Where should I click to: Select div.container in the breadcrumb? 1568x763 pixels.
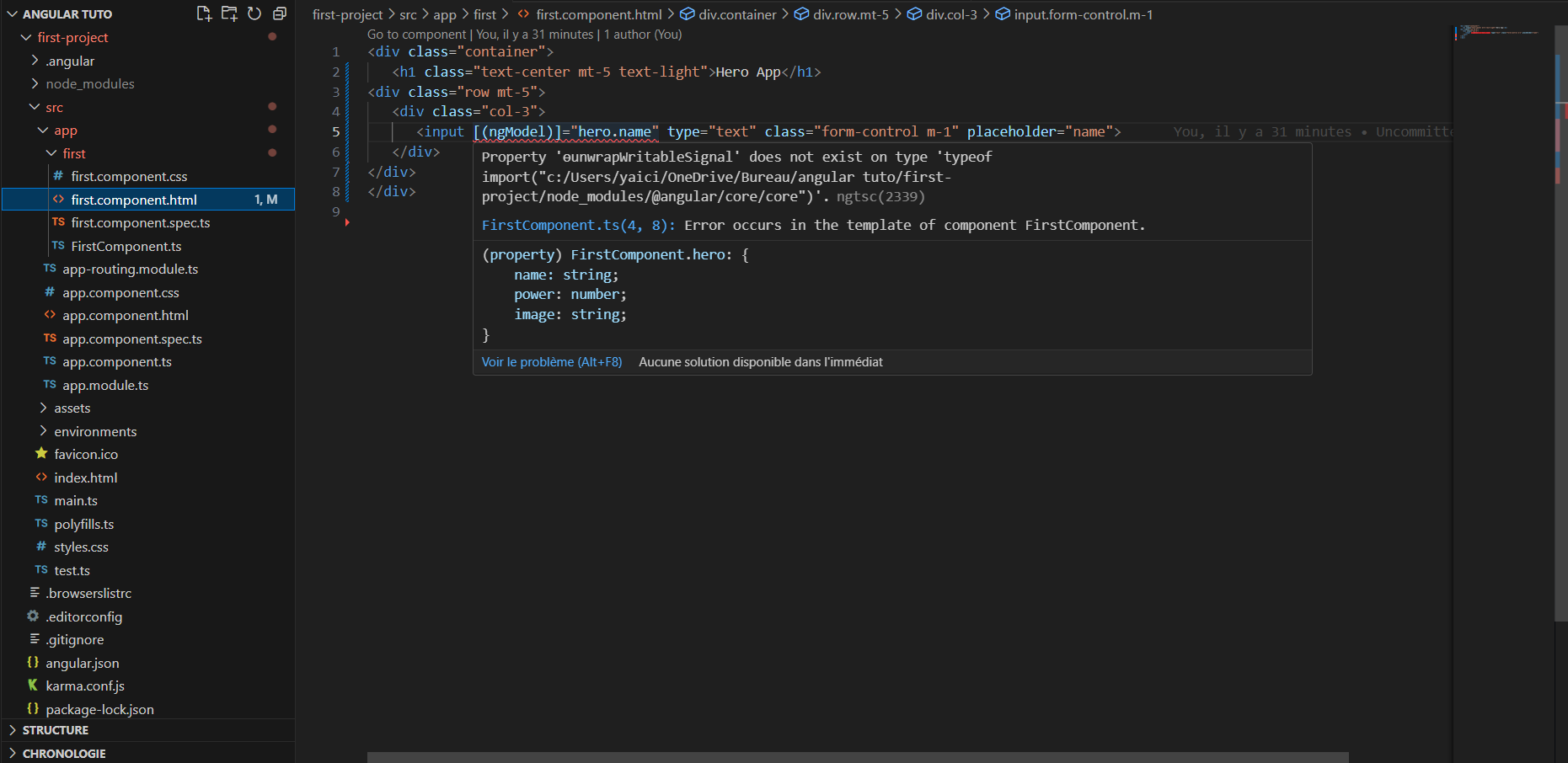tap(736, 14)
